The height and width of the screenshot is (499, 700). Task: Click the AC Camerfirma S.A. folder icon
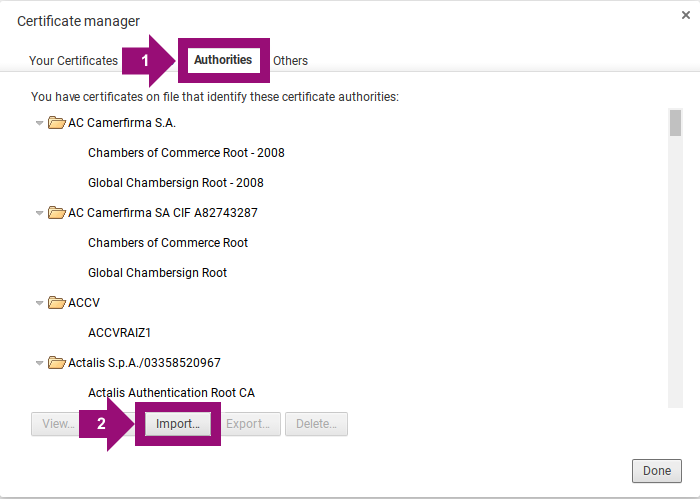[57, 123]
